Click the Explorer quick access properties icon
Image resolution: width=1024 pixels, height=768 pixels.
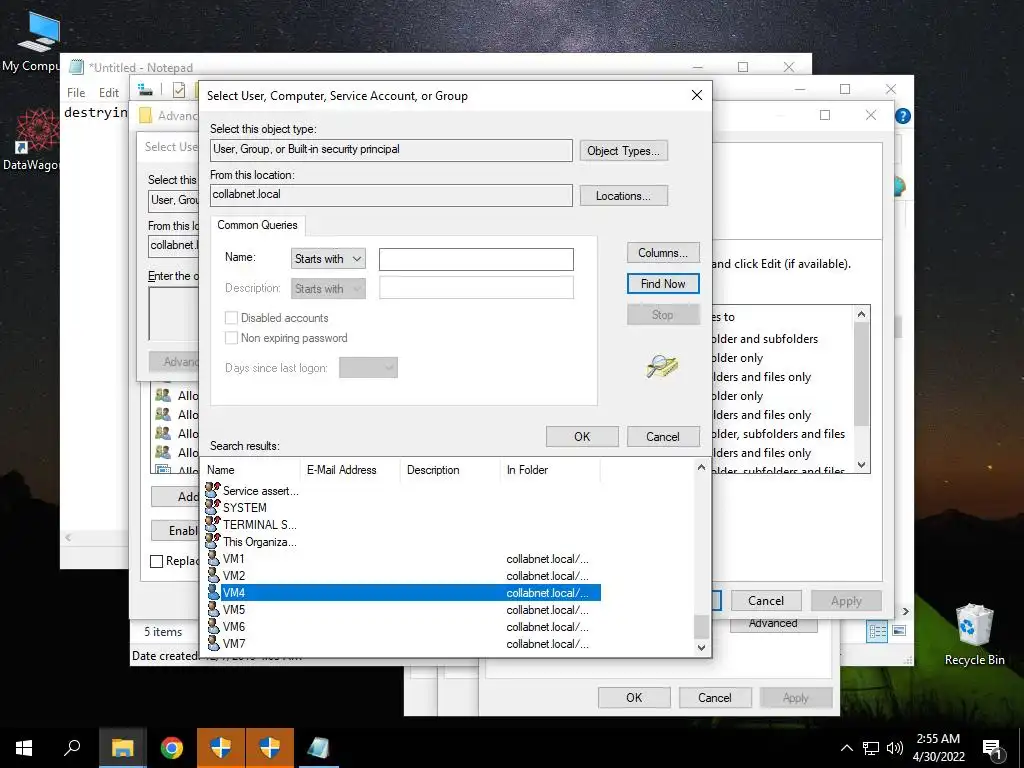pos(179,90)
